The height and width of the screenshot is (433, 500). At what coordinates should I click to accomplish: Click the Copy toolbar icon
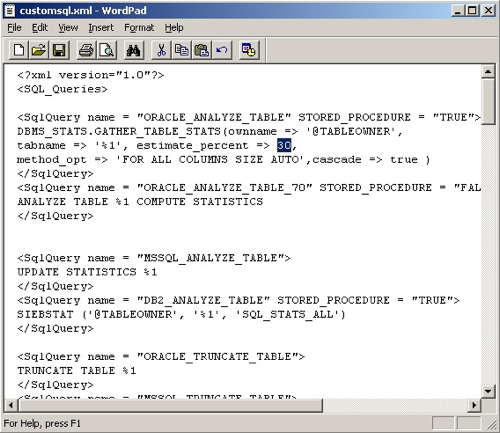point(181,50)
